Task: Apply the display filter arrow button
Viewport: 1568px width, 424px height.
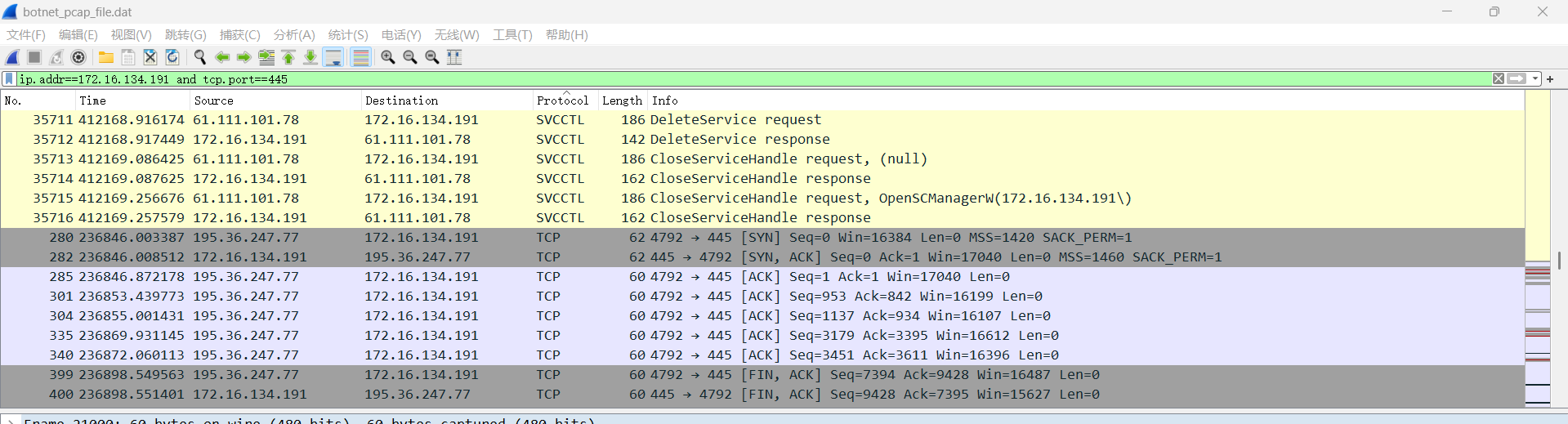Action: (1517, 79)
